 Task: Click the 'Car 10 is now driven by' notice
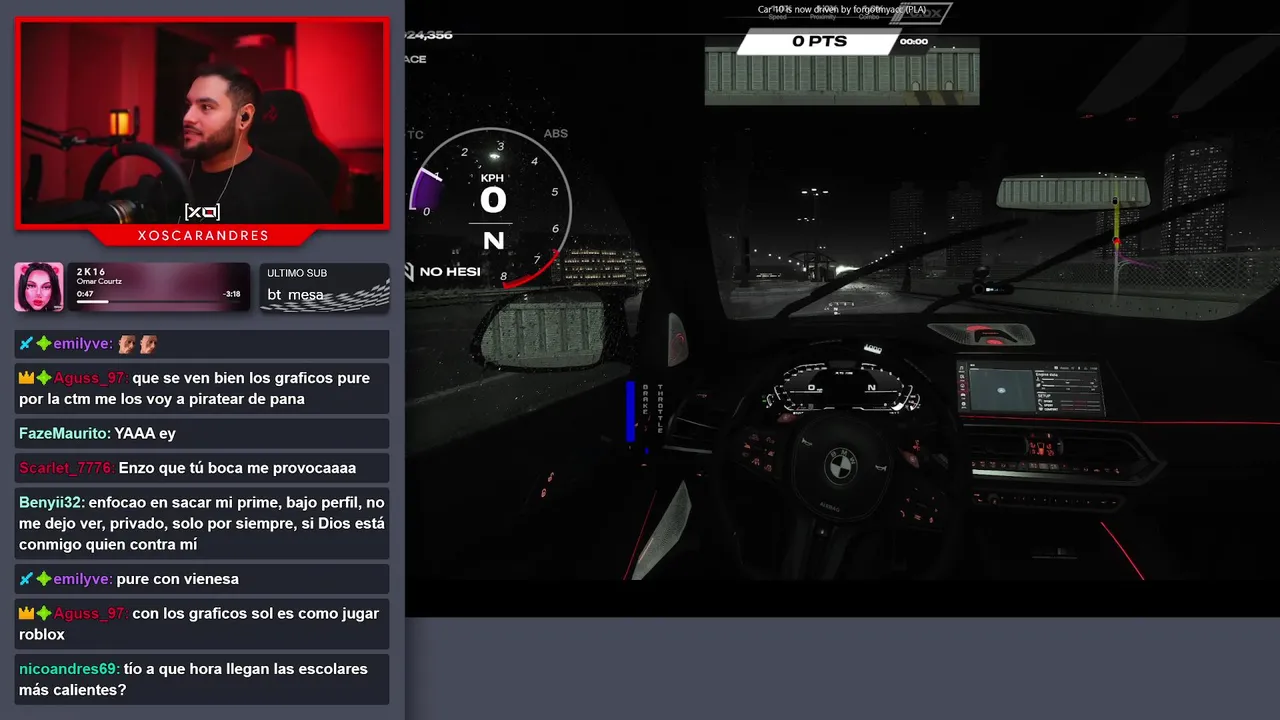842,9
